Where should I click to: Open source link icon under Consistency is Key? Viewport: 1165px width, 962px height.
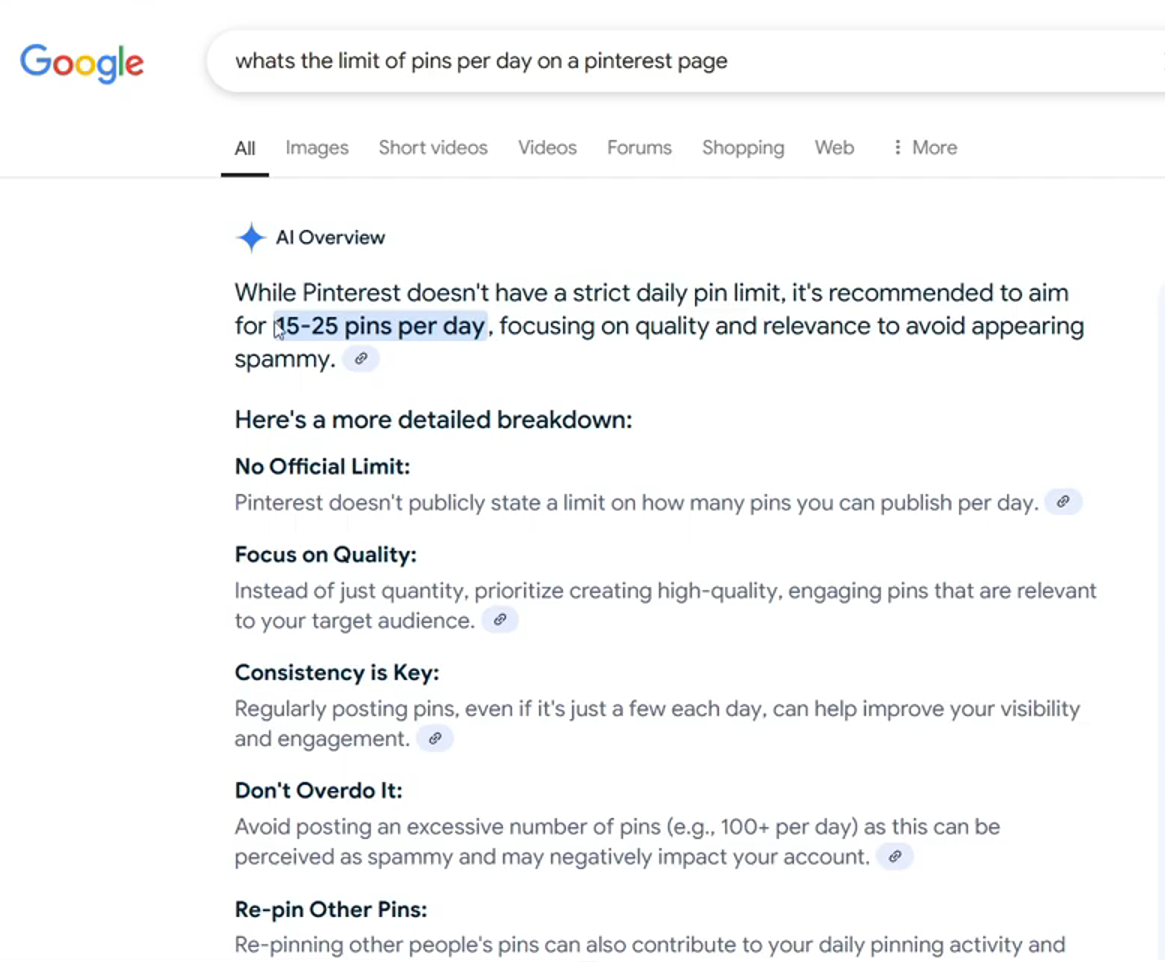(435, 739)
